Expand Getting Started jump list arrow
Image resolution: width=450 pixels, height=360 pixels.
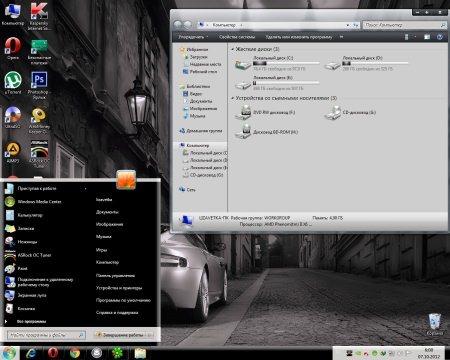coord(85,188)
